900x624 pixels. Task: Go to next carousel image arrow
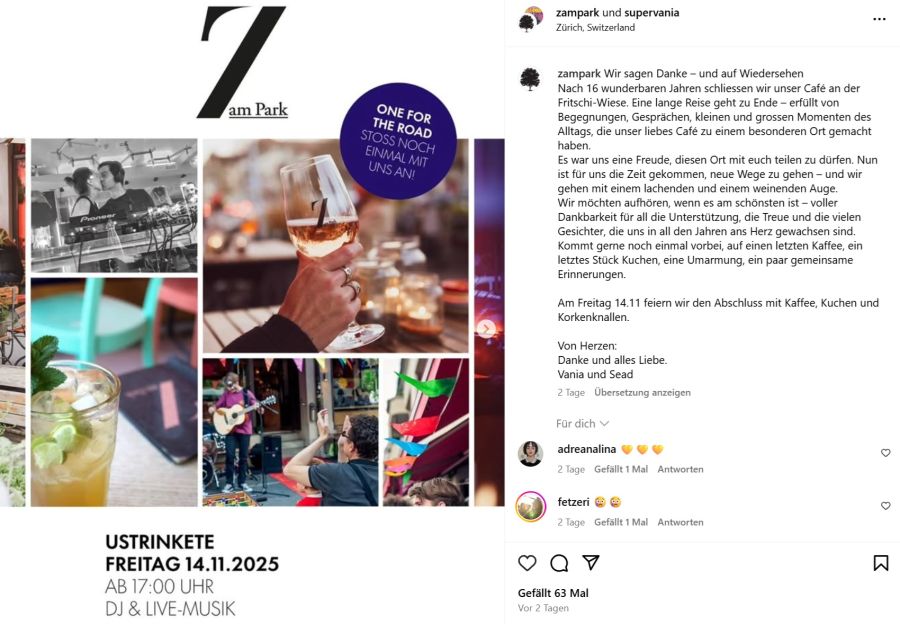(x=486, y=329)
